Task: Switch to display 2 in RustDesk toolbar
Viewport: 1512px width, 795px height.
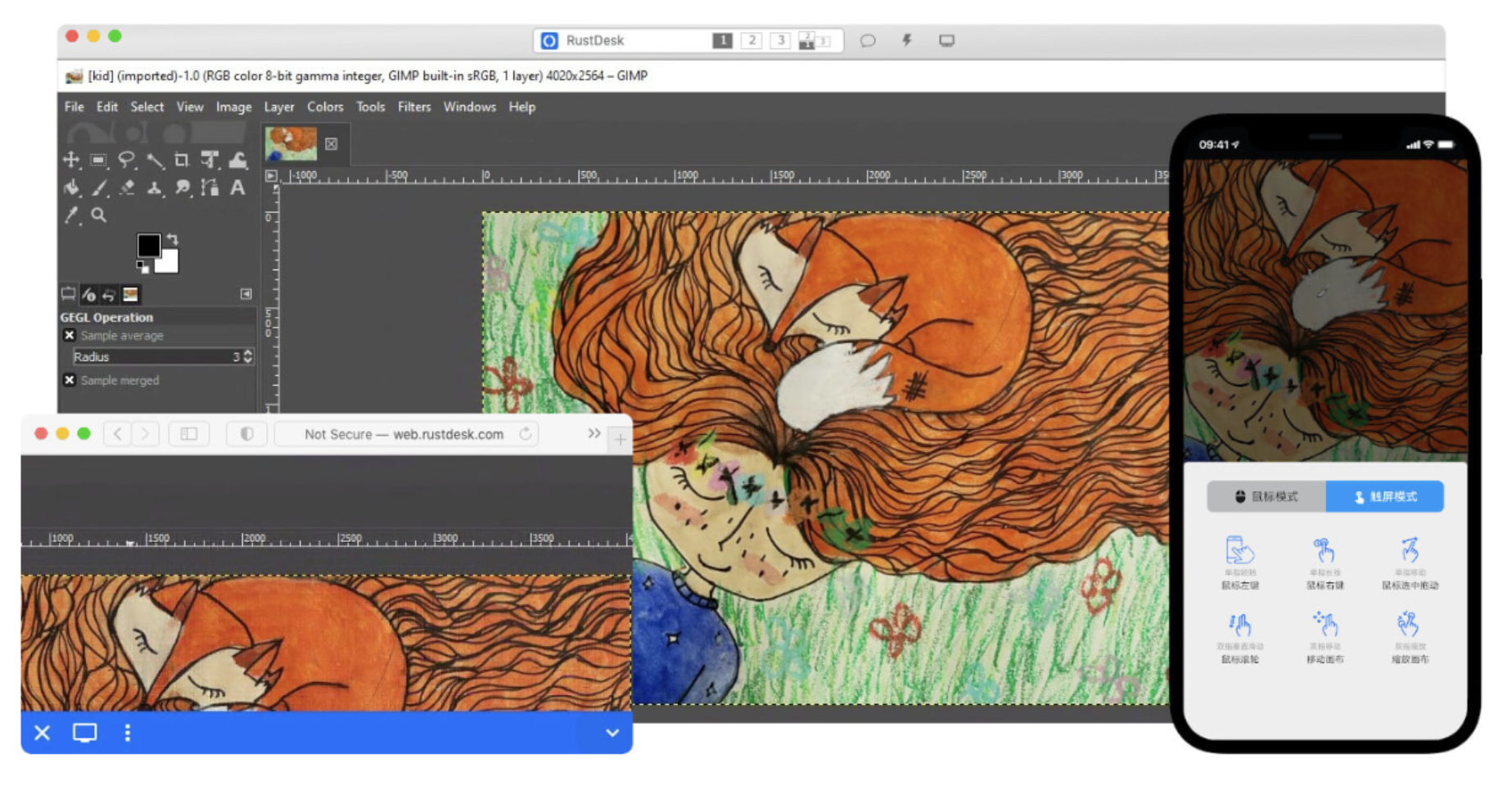Action: click(751, 41)
